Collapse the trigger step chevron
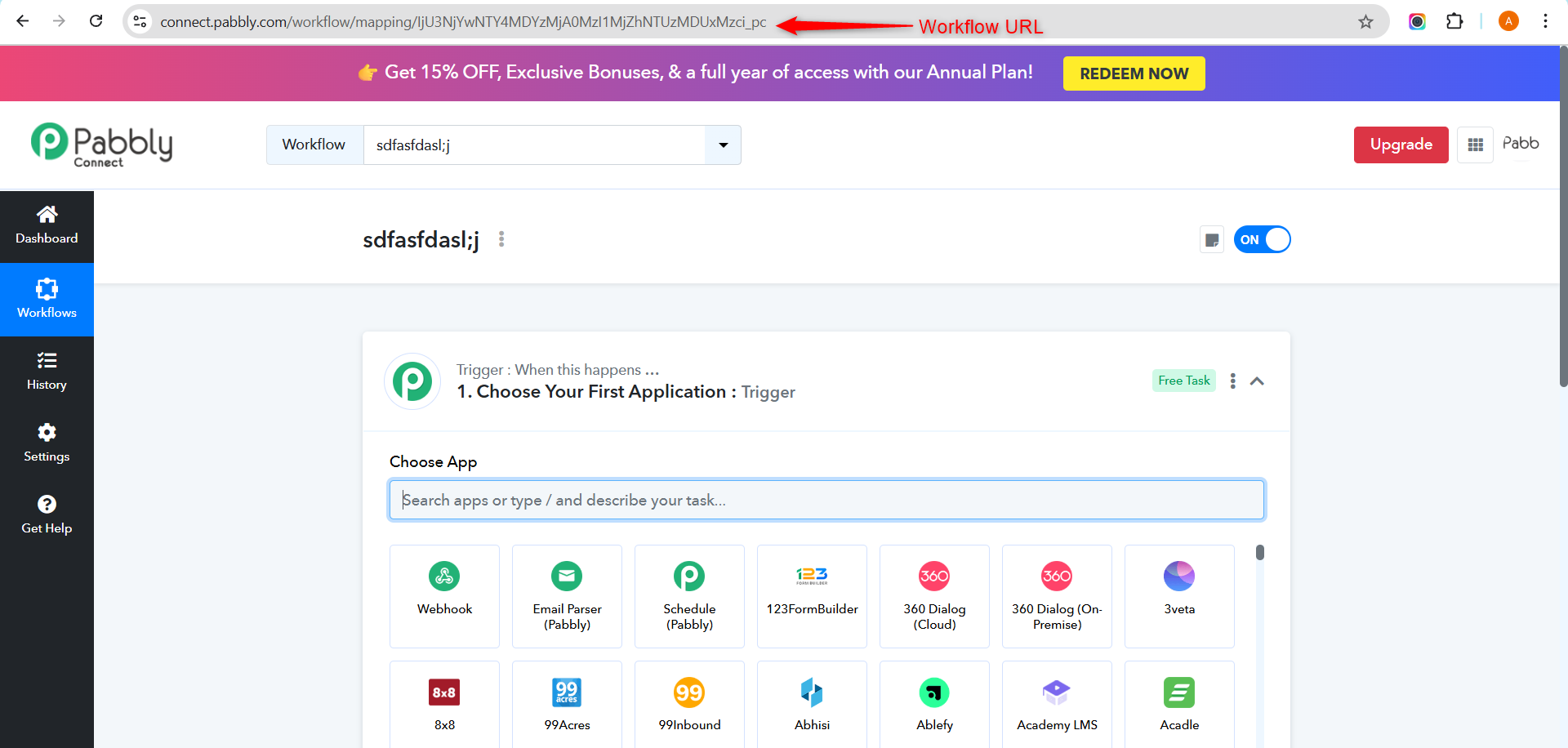 (x=1257, y=381)
